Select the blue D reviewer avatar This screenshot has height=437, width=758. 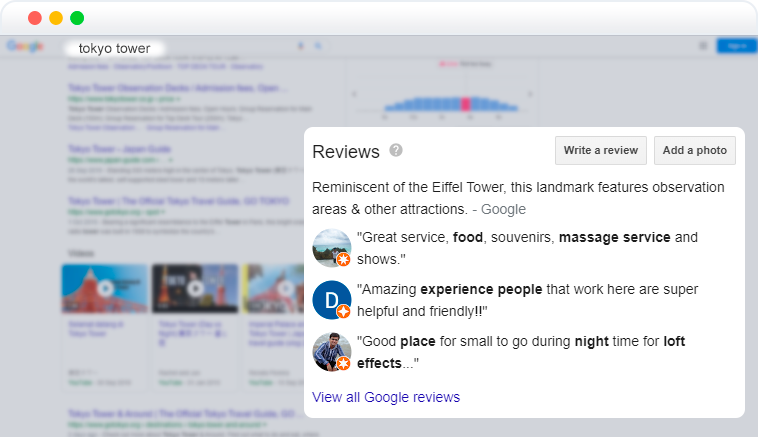tap(332, 300)
